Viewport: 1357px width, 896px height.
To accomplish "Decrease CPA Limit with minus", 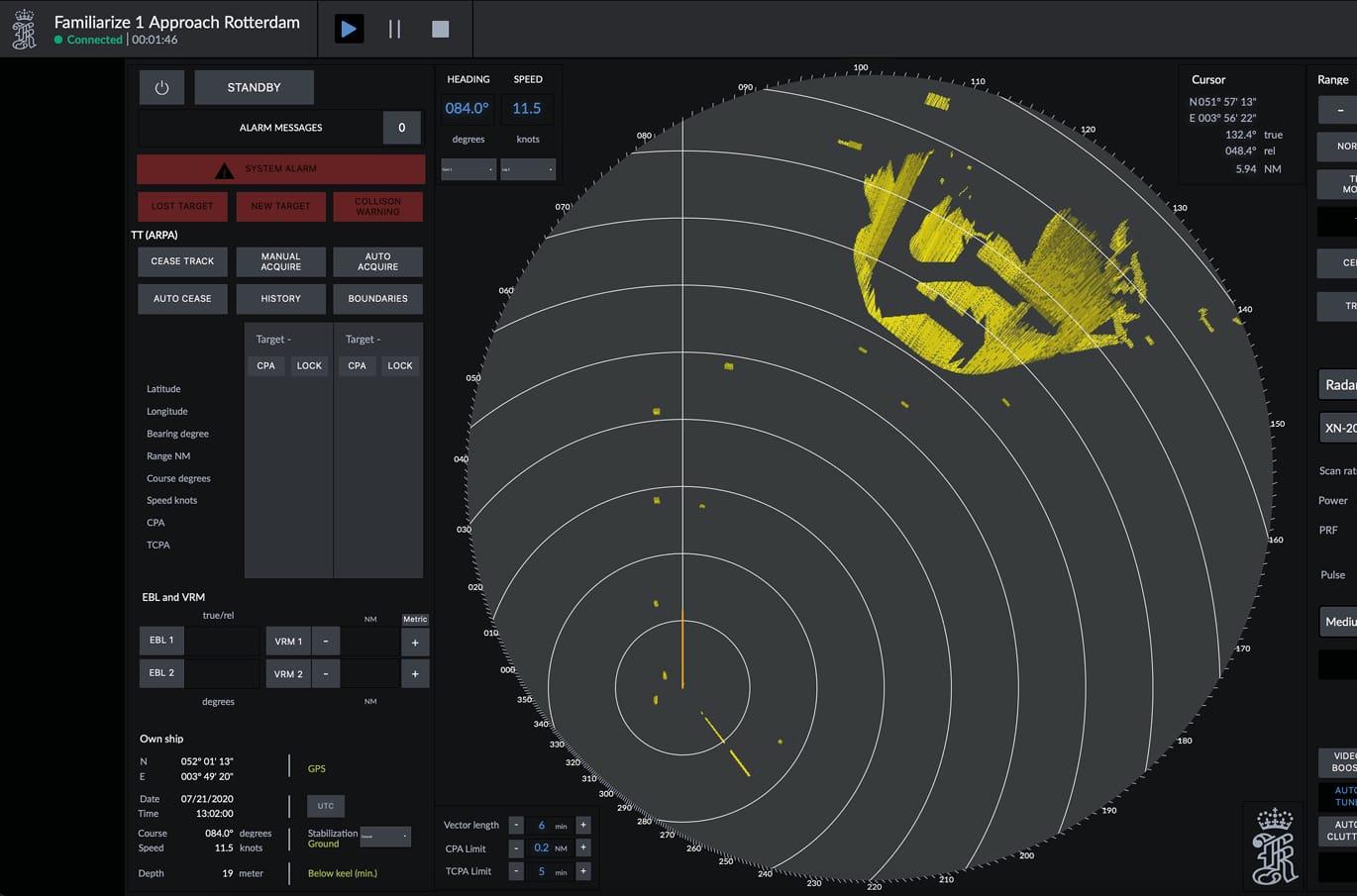I will (516, 847).
